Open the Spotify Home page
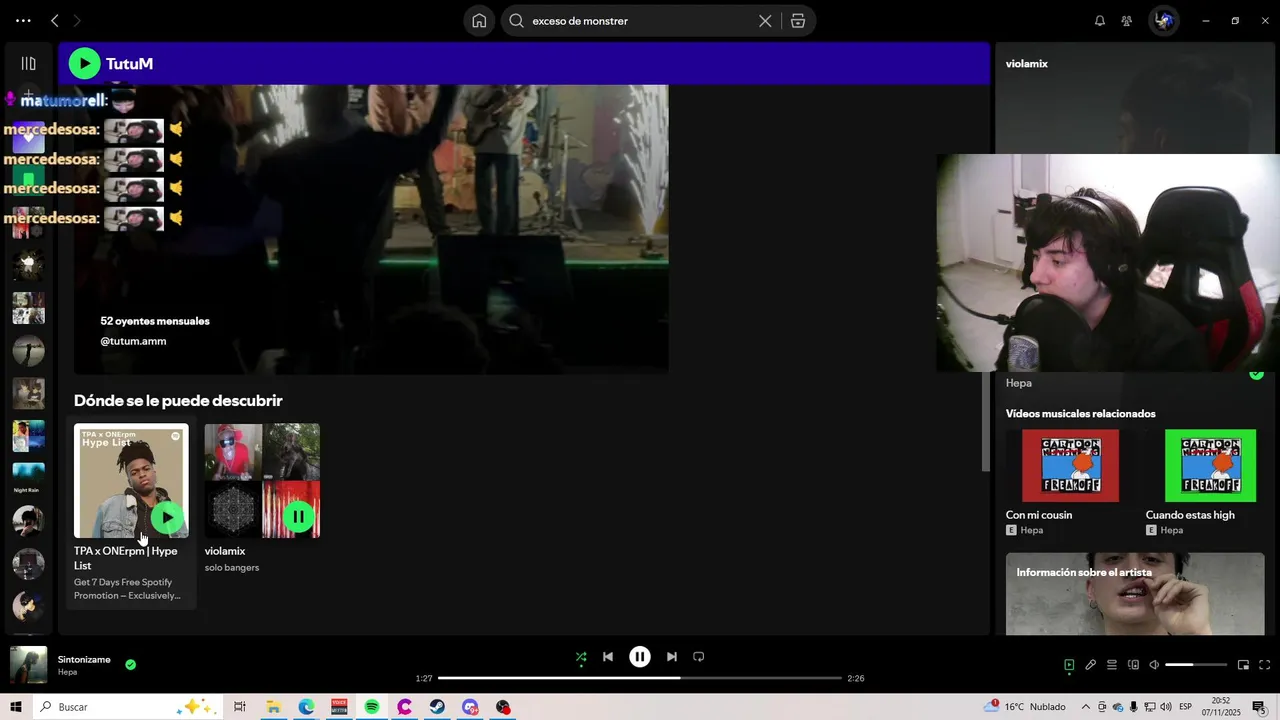The width and height of the screenshot is (1280, 720). pyautogui.click(x=479, y=21)
